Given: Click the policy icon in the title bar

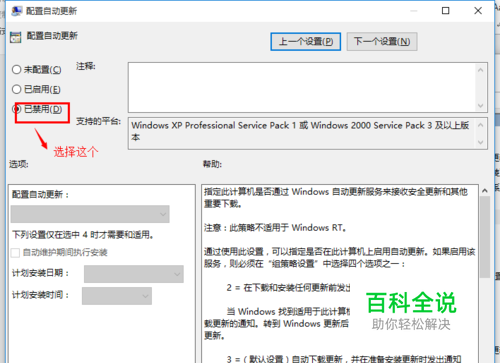Looking at the screenshot, I should [16, 11].
